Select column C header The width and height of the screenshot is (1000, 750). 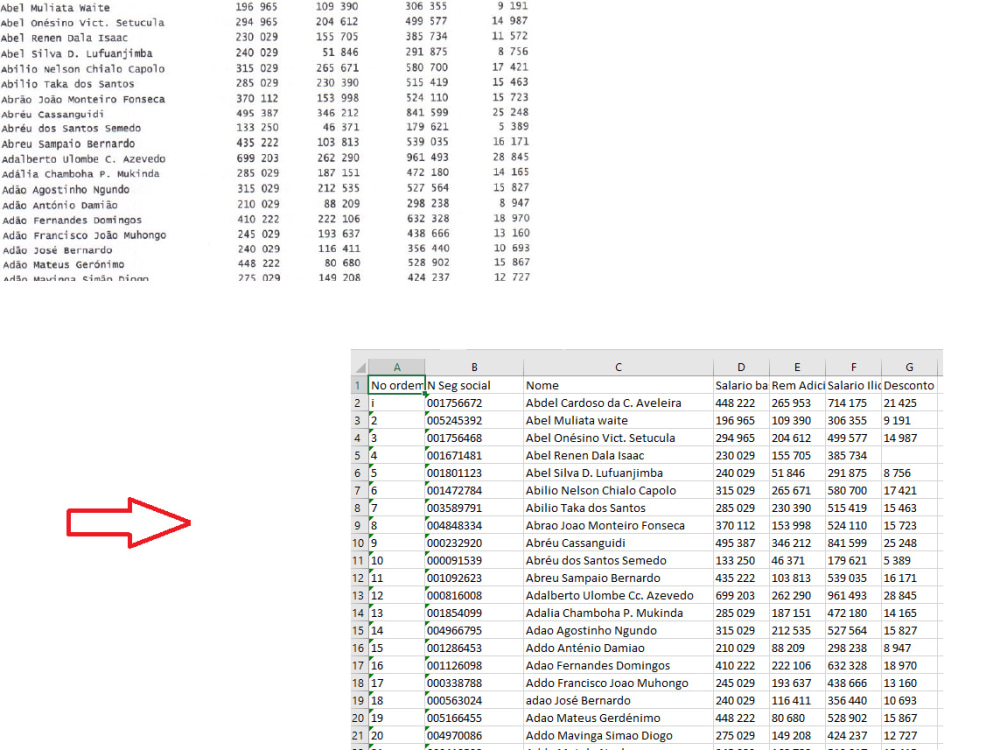click(618, 367)
